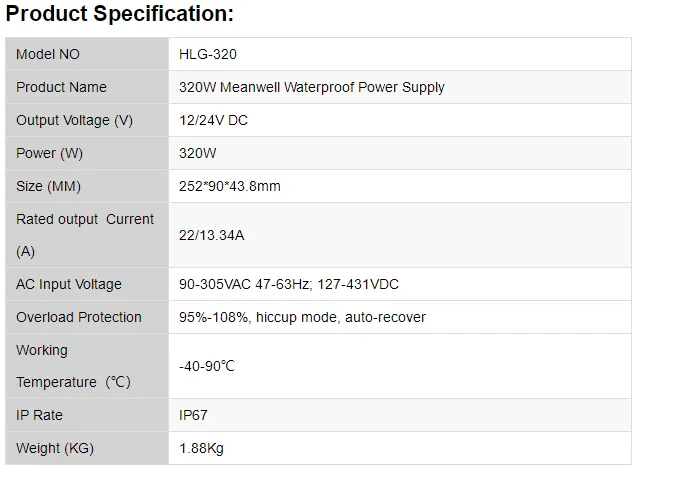Click the hiccup mode, auto-recover text
Viewport: 673px width, 483px height.
tap(340, 317)
